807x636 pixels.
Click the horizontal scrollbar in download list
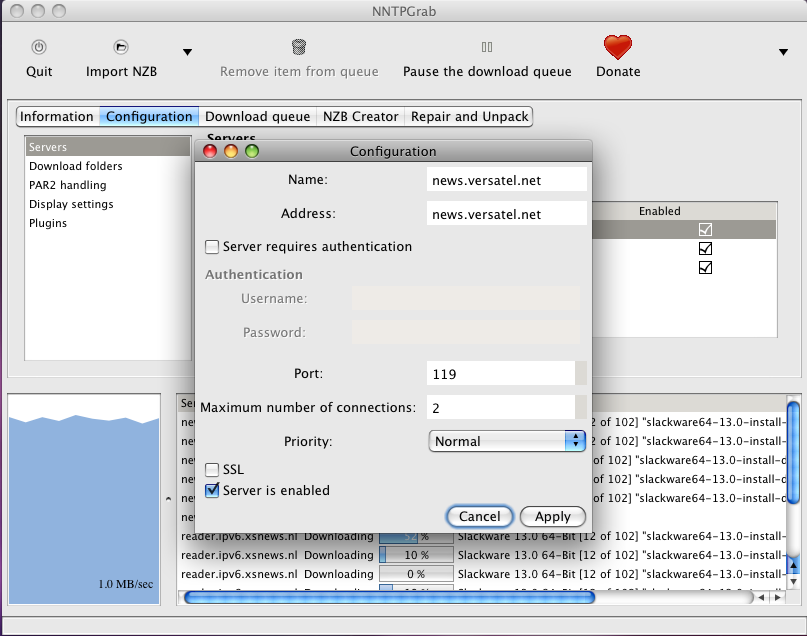tap(388, 597)
